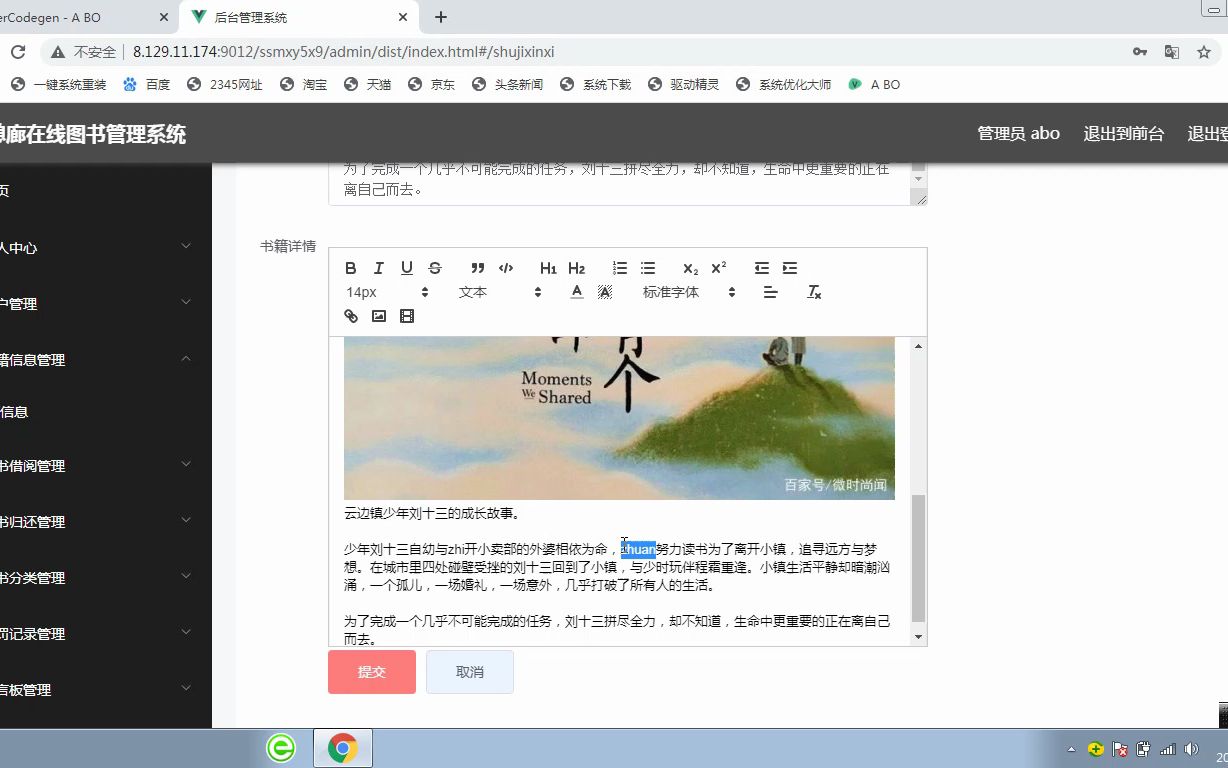Open the font color picker
Viewport: 1228px width, 768px height.
pos(576,292)
